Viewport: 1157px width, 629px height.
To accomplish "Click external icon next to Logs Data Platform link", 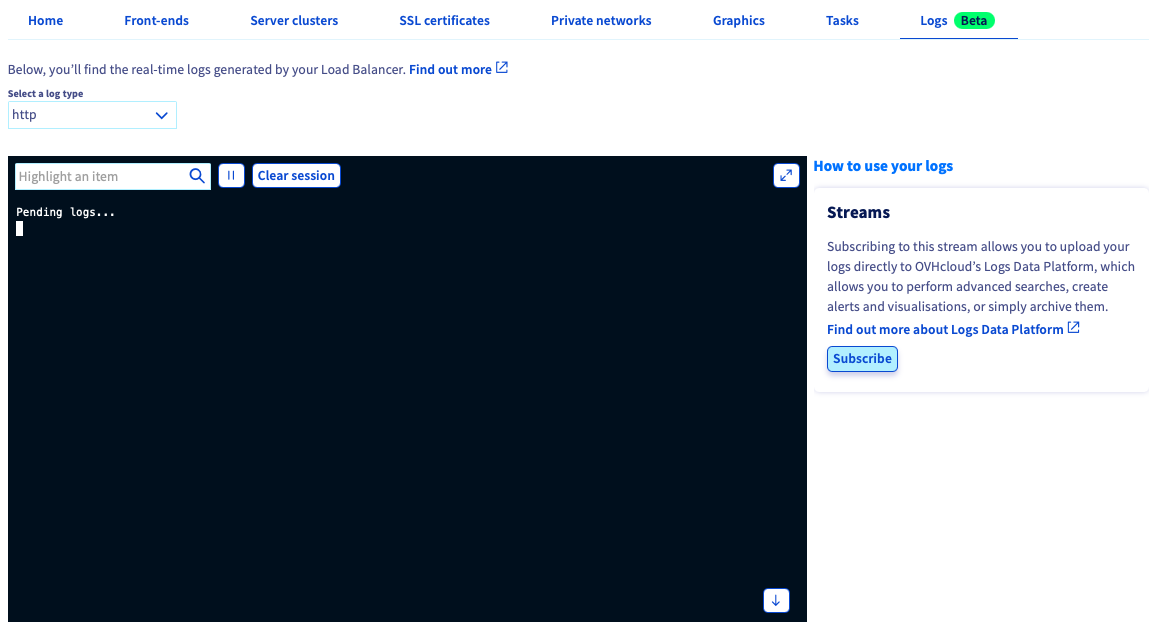I will click(1074, 327).
